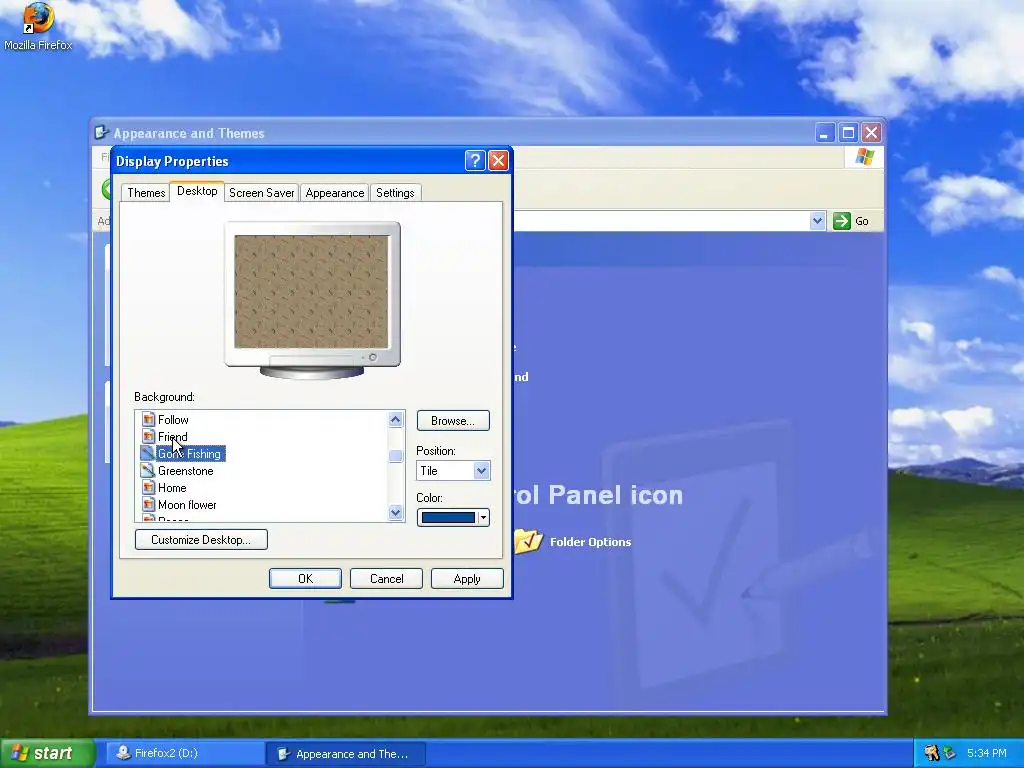
Task: Click the Gone Fishing bitmap icon
Action: (x=148, y=453)
